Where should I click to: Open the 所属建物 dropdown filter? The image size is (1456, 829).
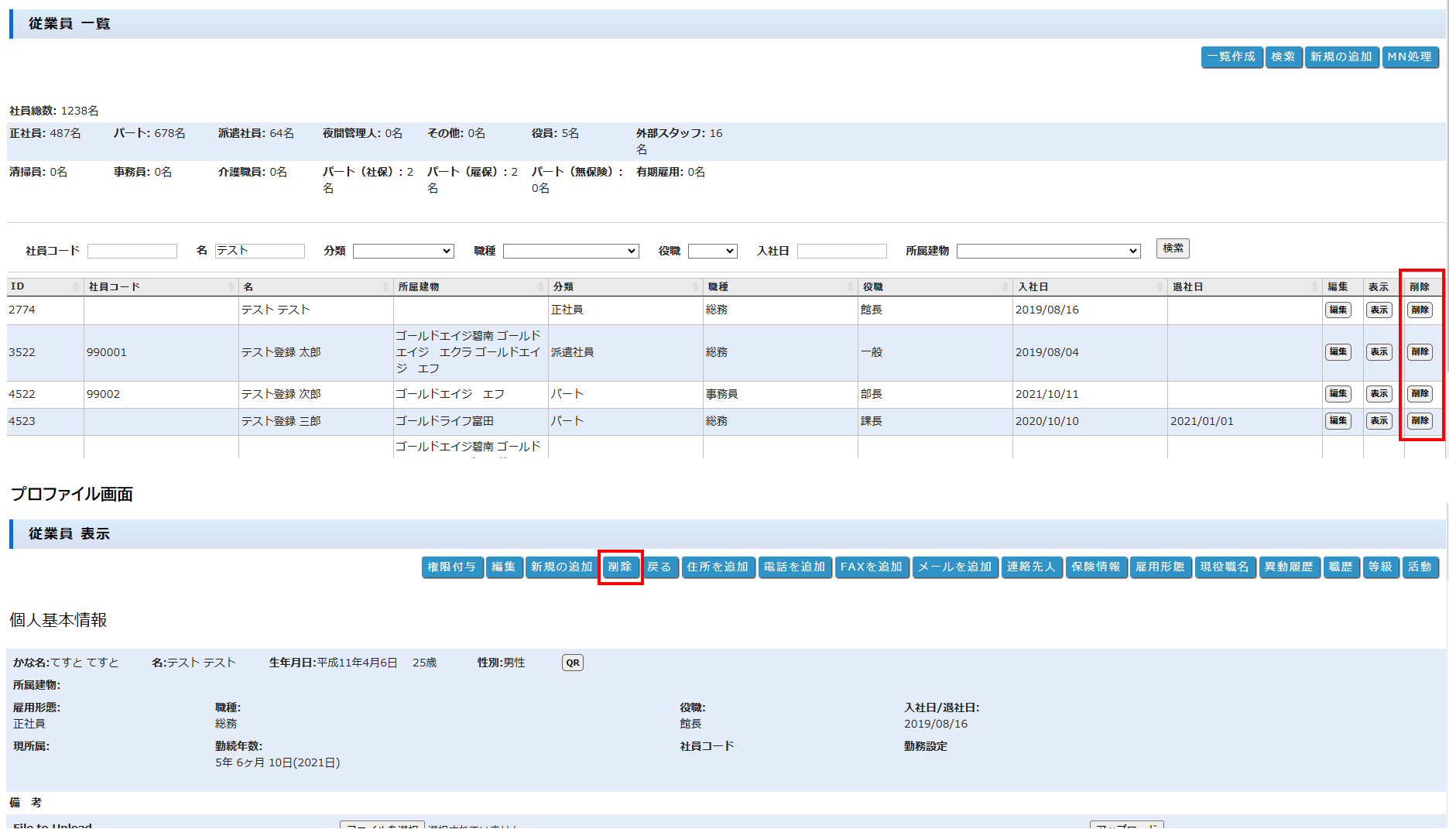click(1048, 251)
